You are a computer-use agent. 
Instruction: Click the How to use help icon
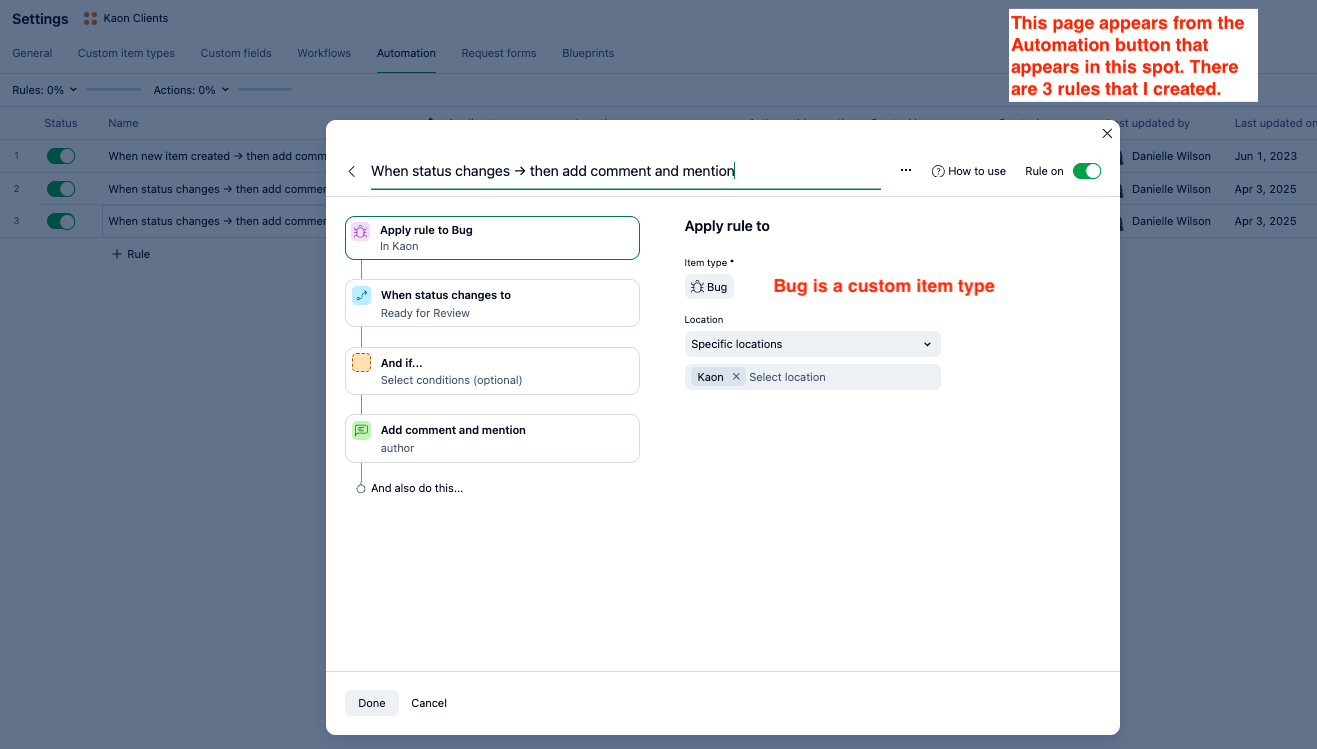point(938,171)
